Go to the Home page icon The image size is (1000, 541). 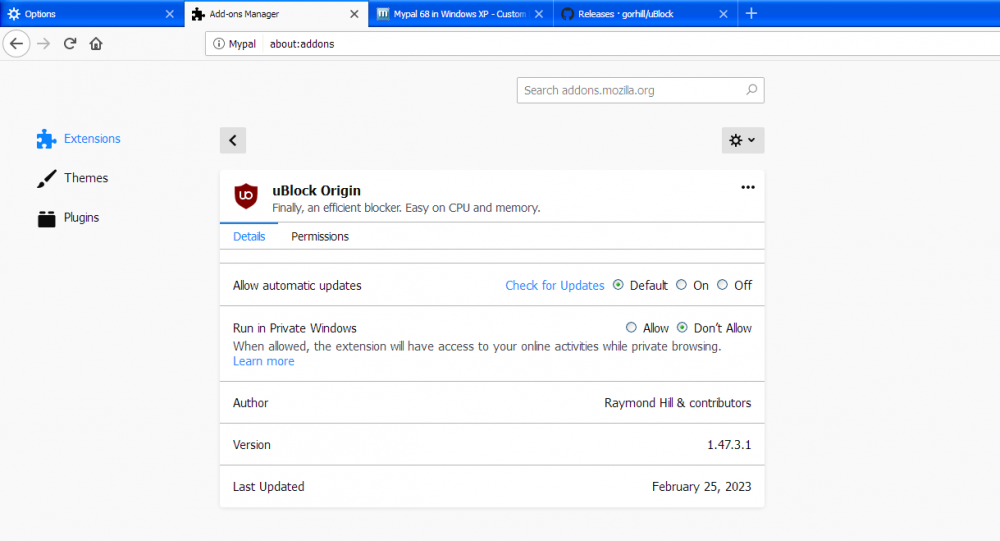96,44
